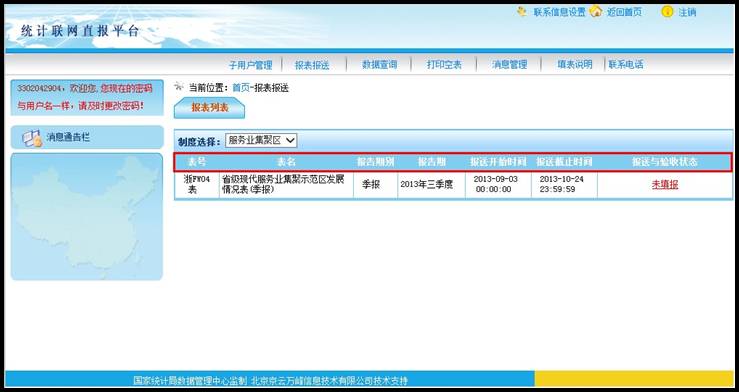Click the 消息通告栏 panel icon

pos(32,138)
